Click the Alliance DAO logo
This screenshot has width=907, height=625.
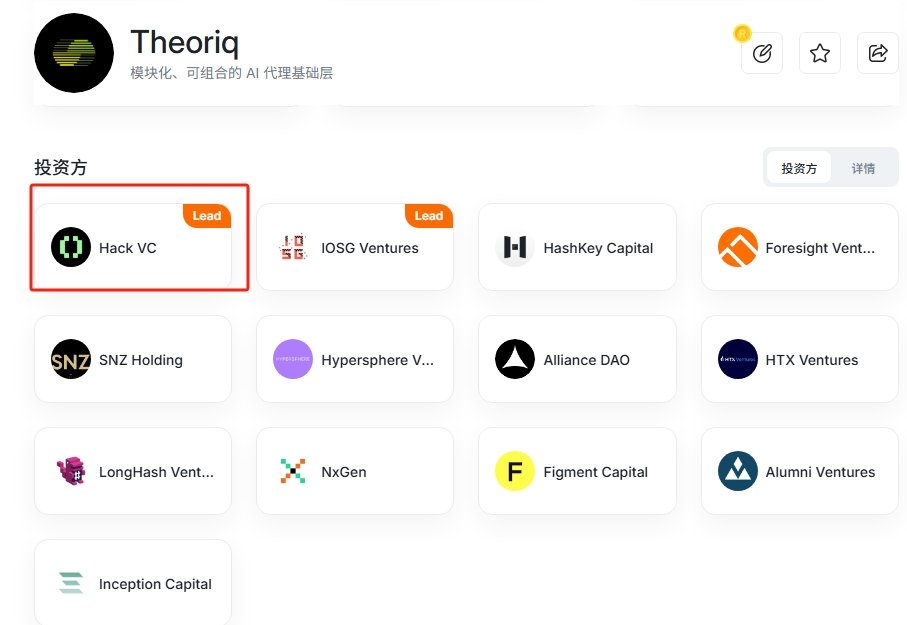tap(515, 359)
